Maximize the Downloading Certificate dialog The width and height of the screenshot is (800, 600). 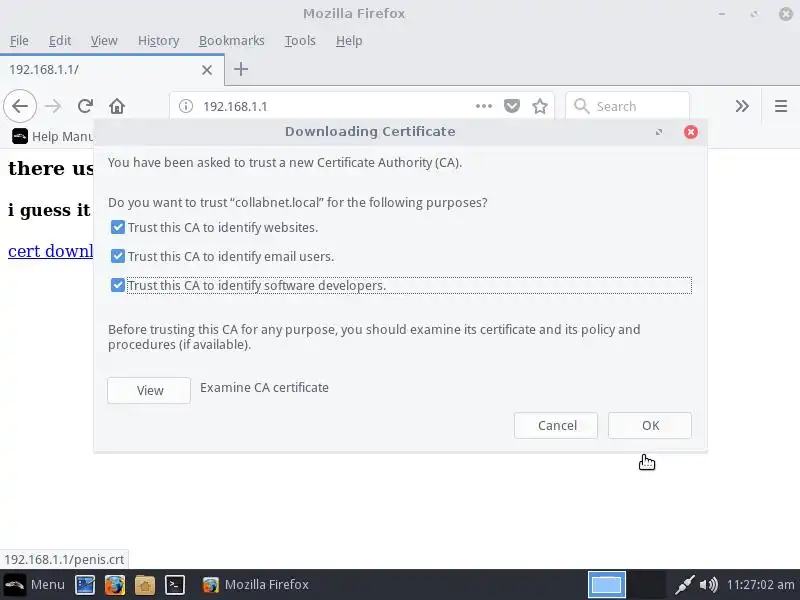tap(659, 132)
